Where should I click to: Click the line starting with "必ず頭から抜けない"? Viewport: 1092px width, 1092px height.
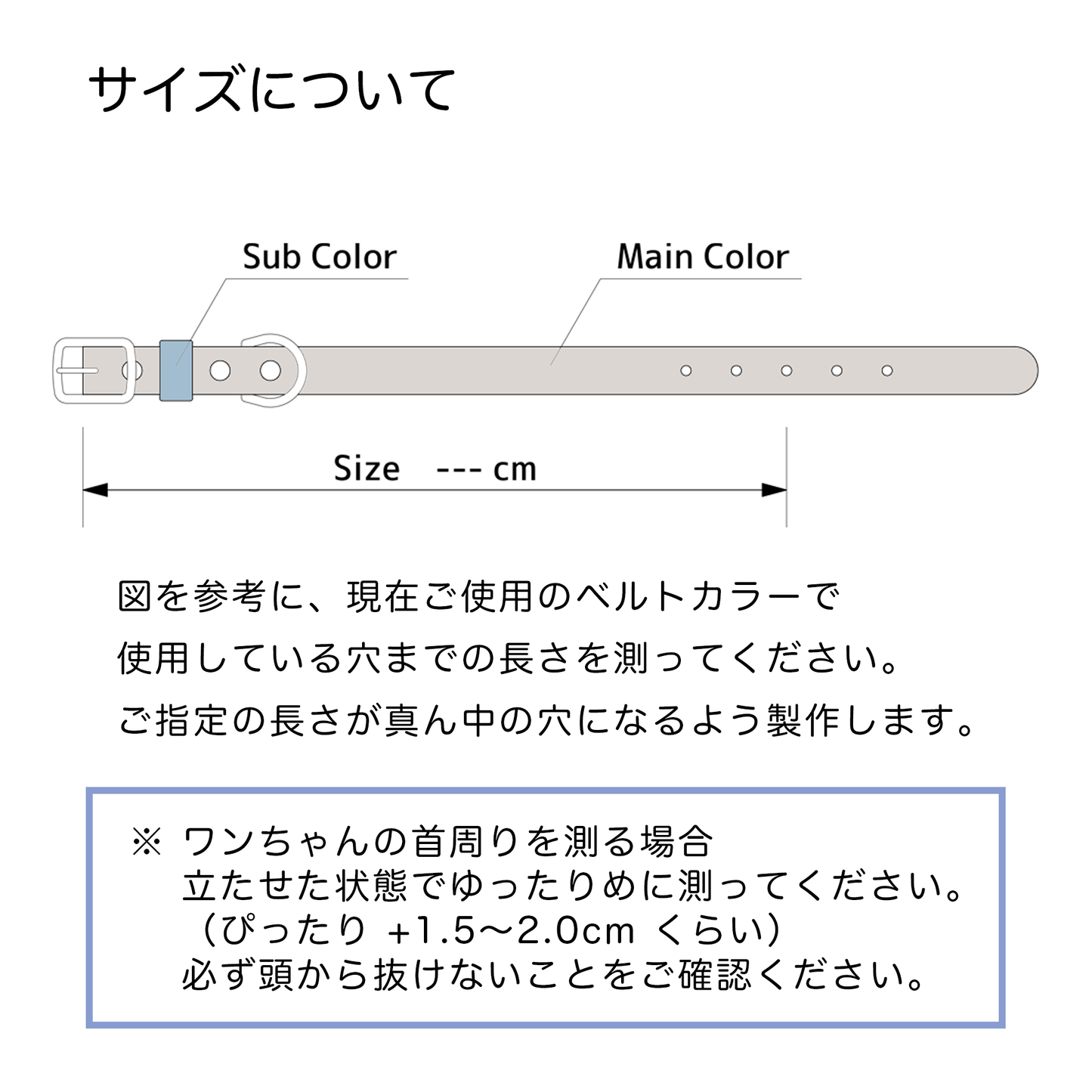(553, 975)
